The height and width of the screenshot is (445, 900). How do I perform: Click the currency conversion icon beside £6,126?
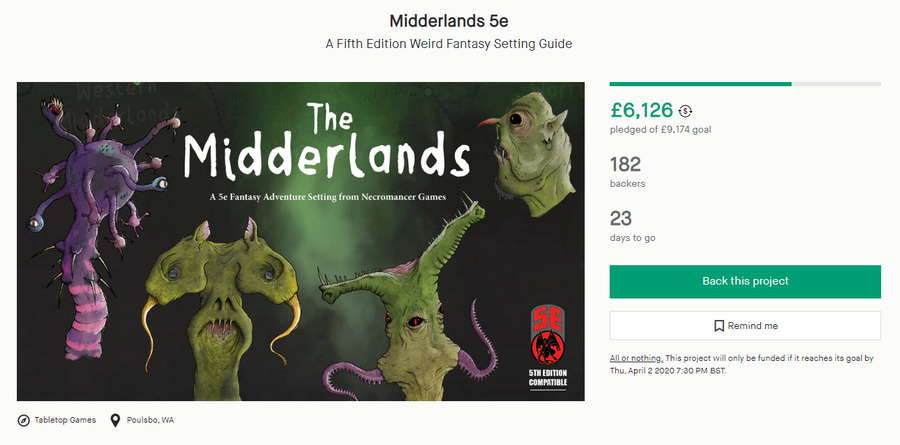point(685,111)
